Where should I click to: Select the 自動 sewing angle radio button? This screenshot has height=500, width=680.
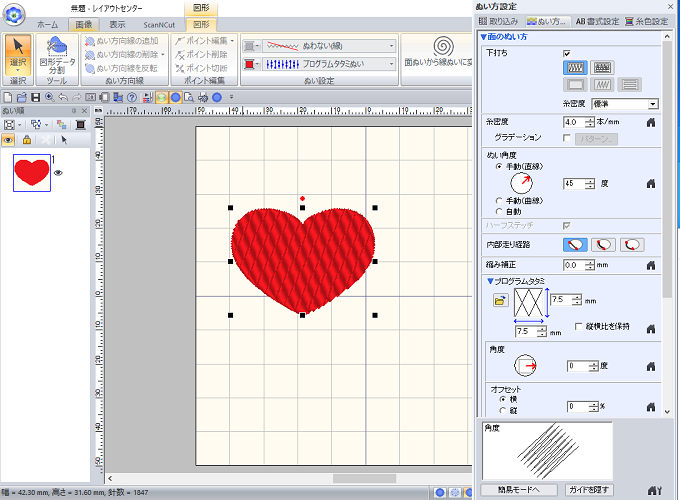(499, 211)
